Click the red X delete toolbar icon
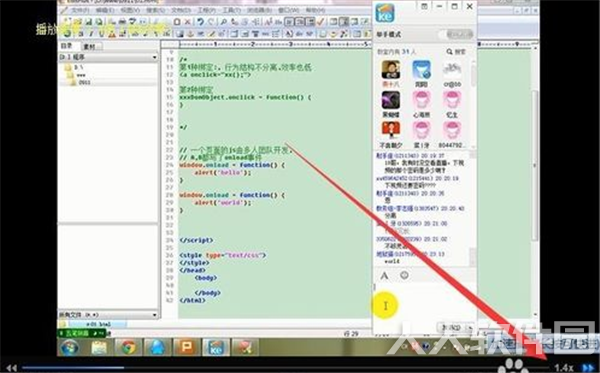Screen dimensions: 600x373 coord(188,21)
